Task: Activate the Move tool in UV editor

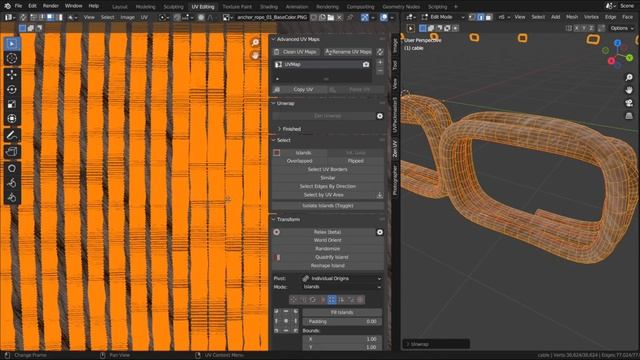Action: click(x=12, y=74)
